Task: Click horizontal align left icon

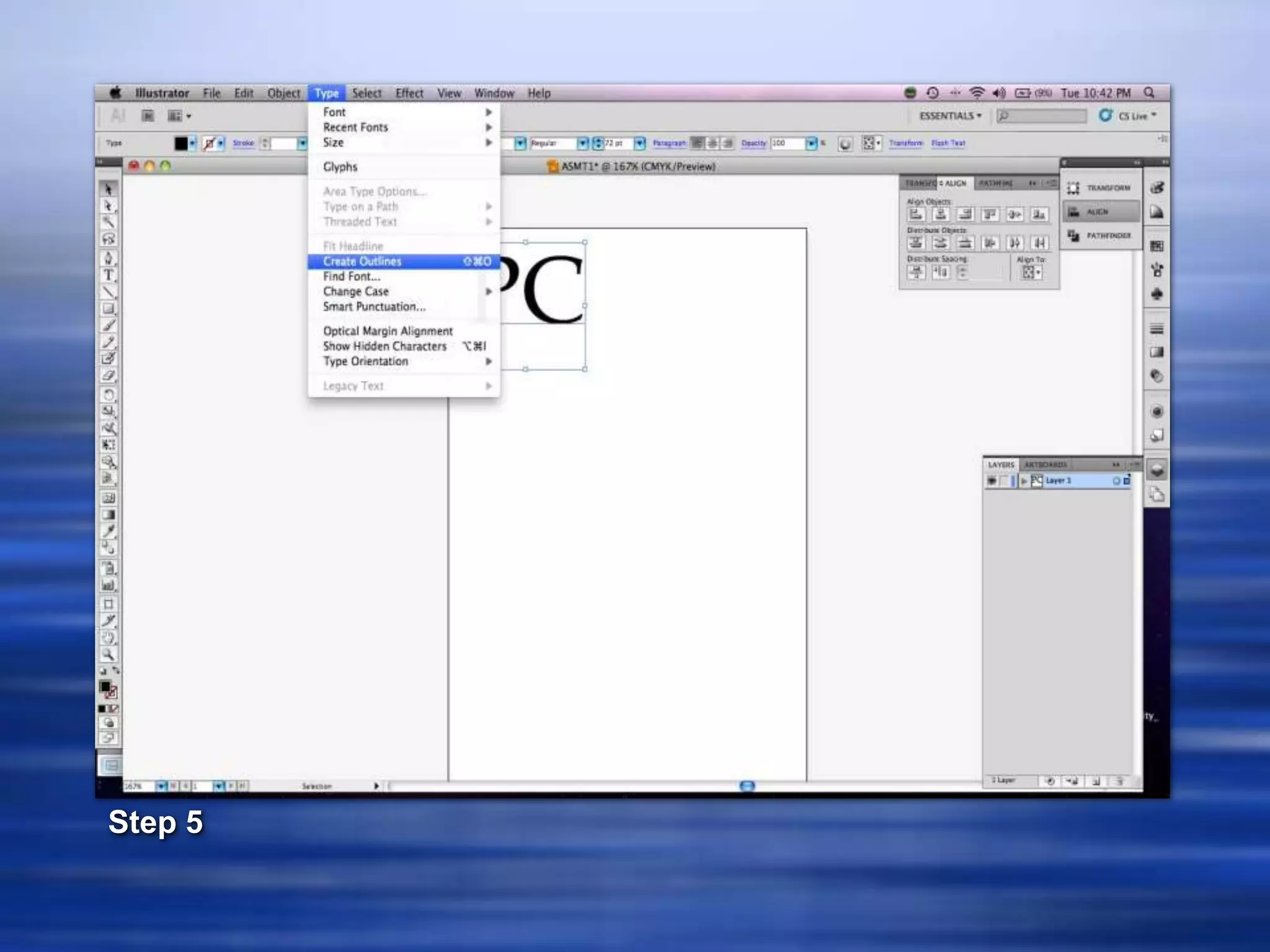Action: click(x=916, y=215)
